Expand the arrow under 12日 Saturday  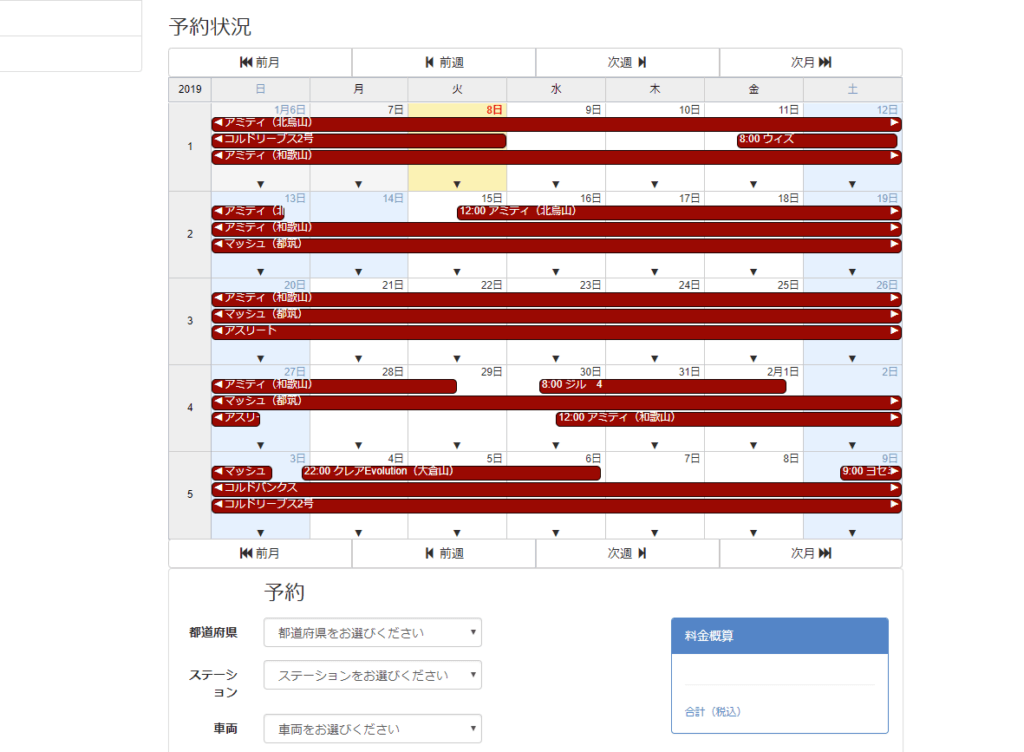[852, 185]
